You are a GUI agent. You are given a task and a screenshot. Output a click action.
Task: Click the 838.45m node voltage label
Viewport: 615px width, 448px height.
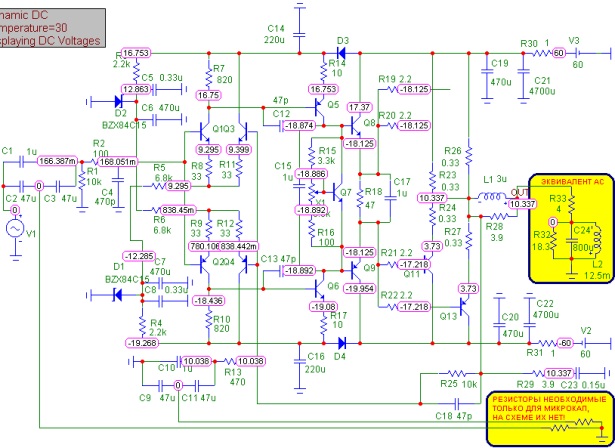pos(178,210)
